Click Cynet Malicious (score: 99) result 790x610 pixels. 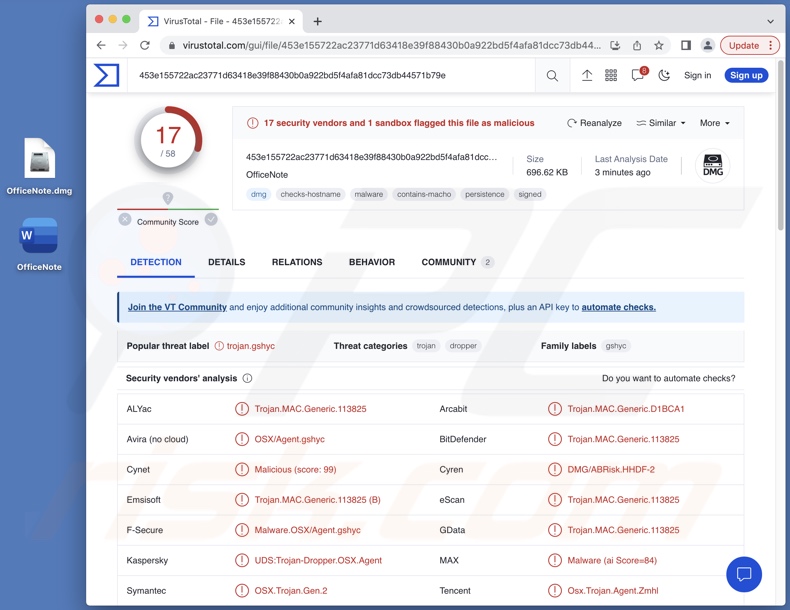tap(295, 469)
